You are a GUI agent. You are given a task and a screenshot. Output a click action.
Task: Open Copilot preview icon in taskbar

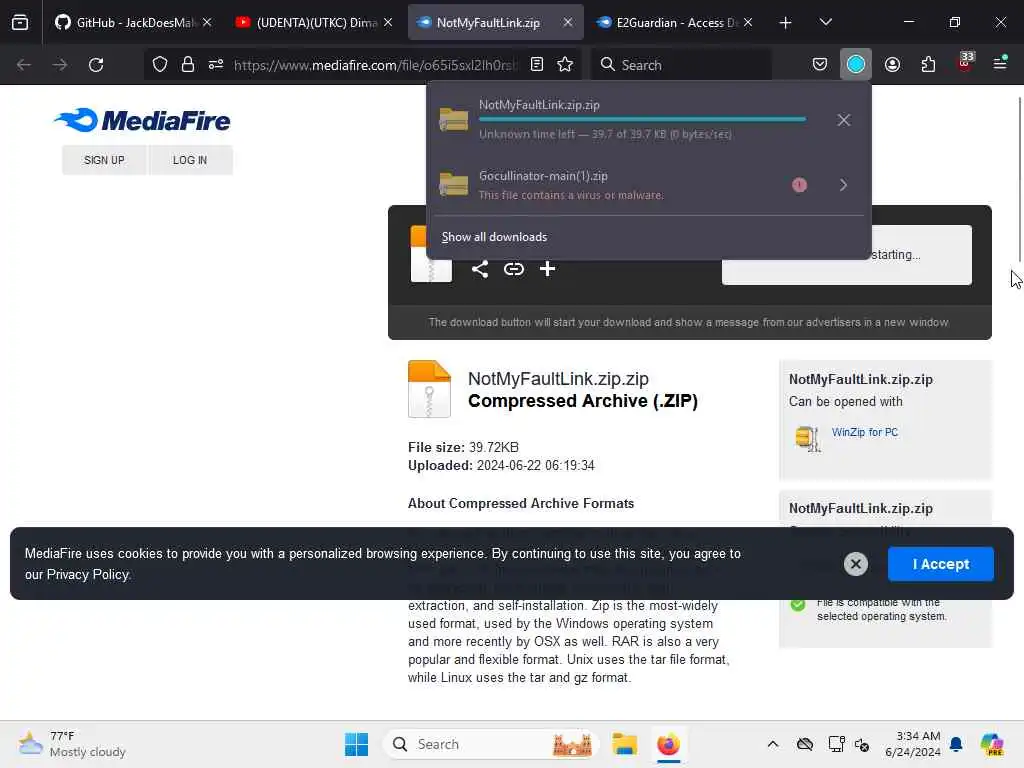point(992,744)
